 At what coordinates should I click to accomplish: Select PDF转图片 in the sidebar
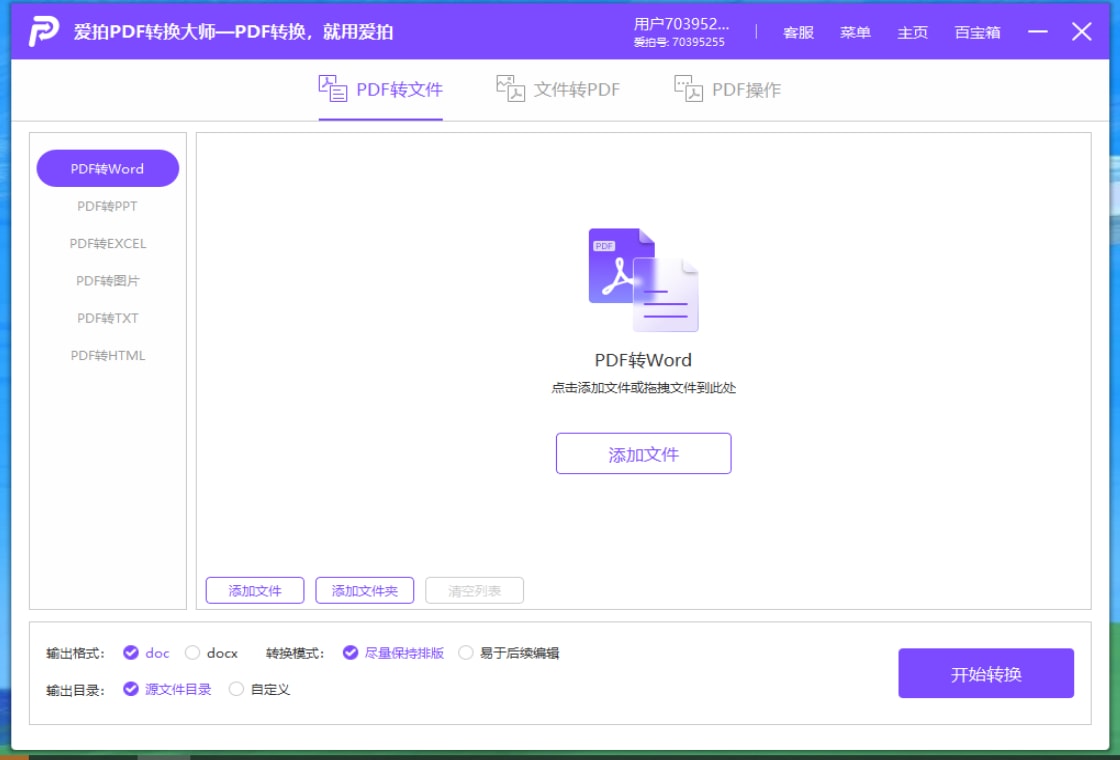coord(108,281)
